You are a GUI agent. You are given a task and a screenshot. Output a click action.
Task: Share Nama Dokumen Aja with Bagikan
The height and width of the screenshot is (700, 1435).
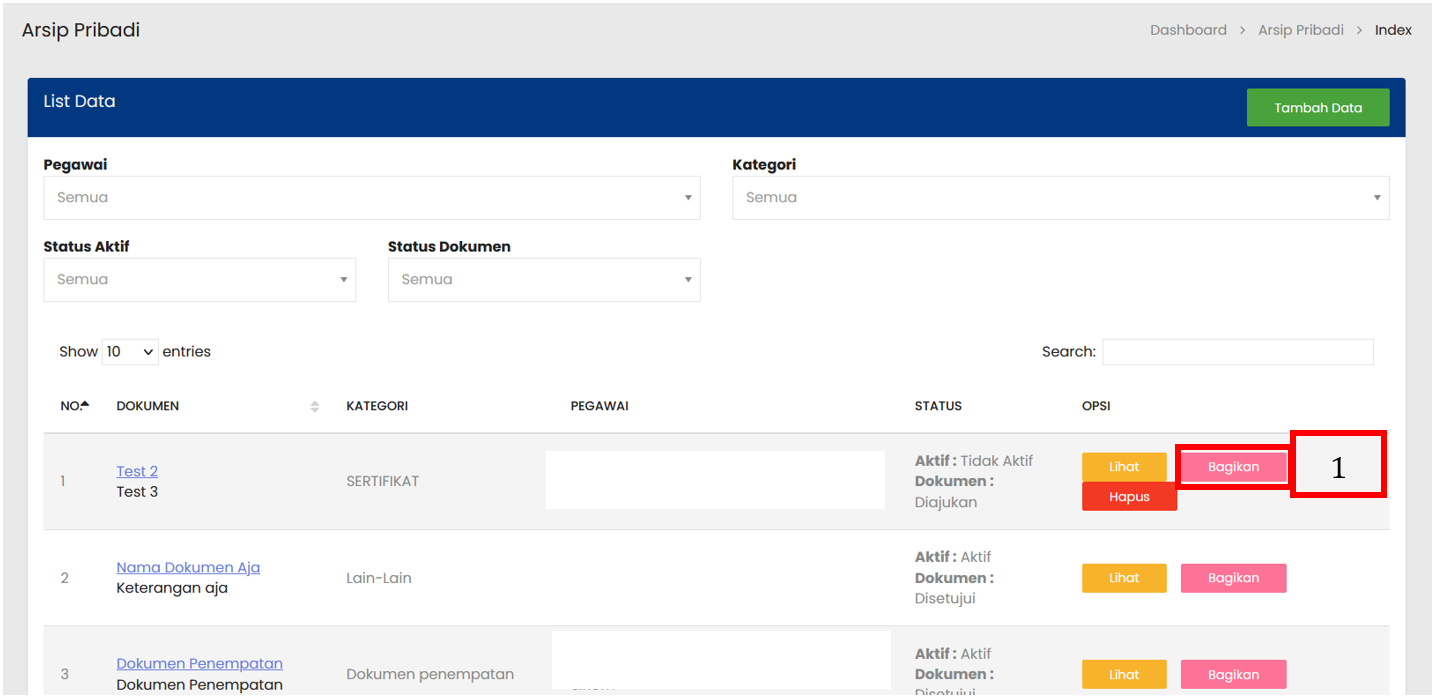pyautogui.click(x=1233, y=578)
